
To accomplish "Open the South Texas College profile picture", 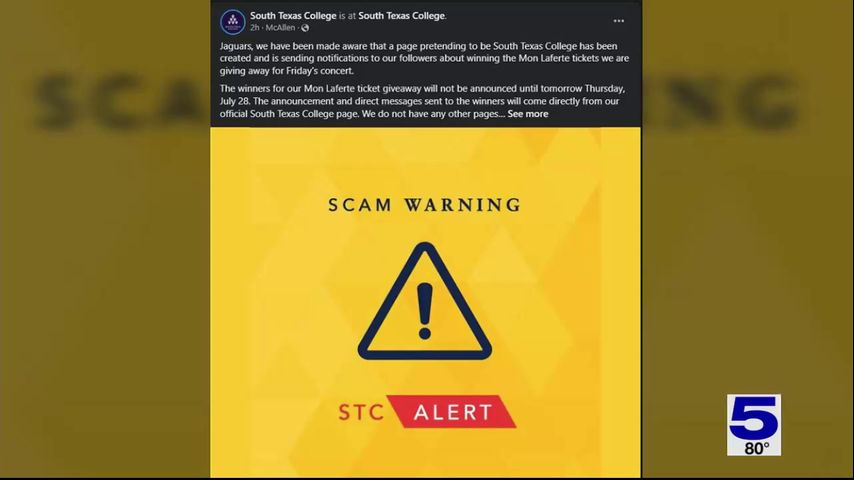I will [x=233, y=22].
